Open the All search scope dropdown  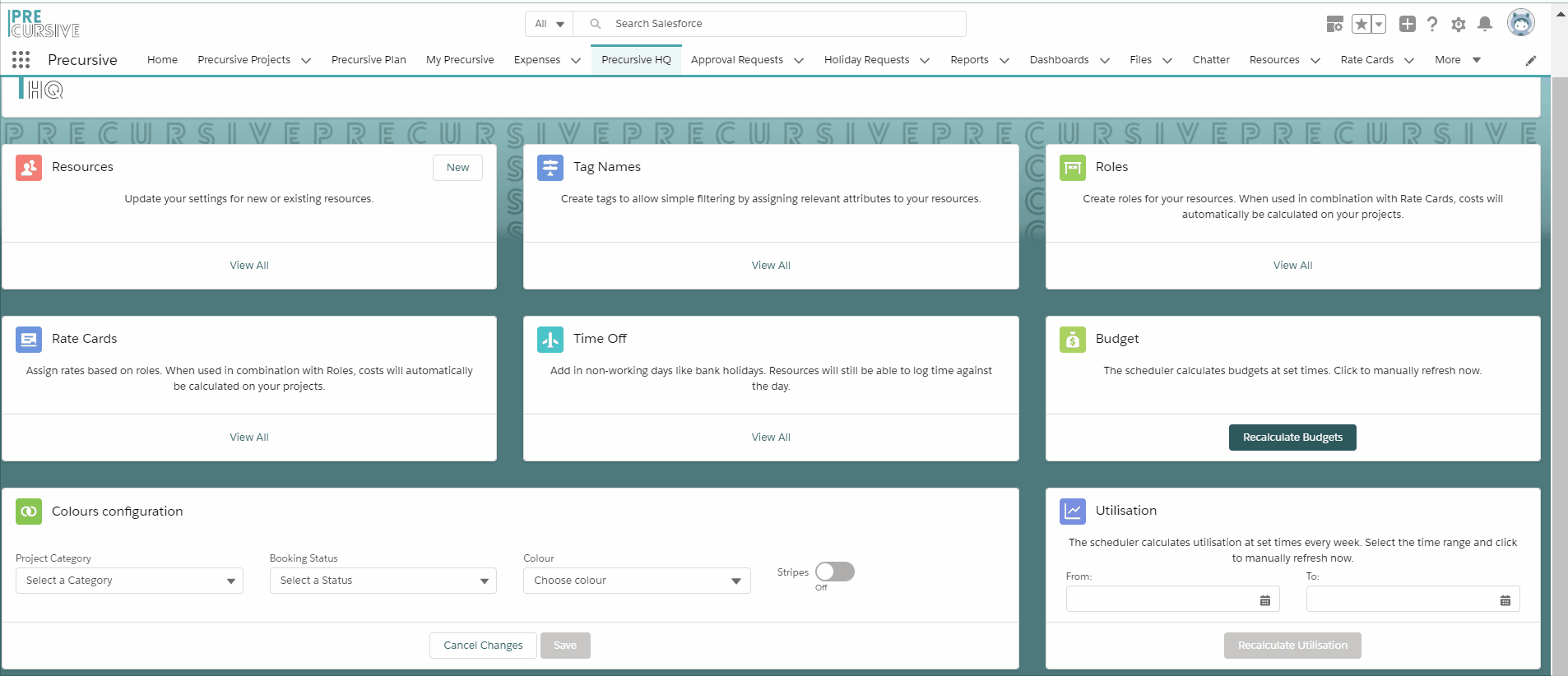point(550,24)
